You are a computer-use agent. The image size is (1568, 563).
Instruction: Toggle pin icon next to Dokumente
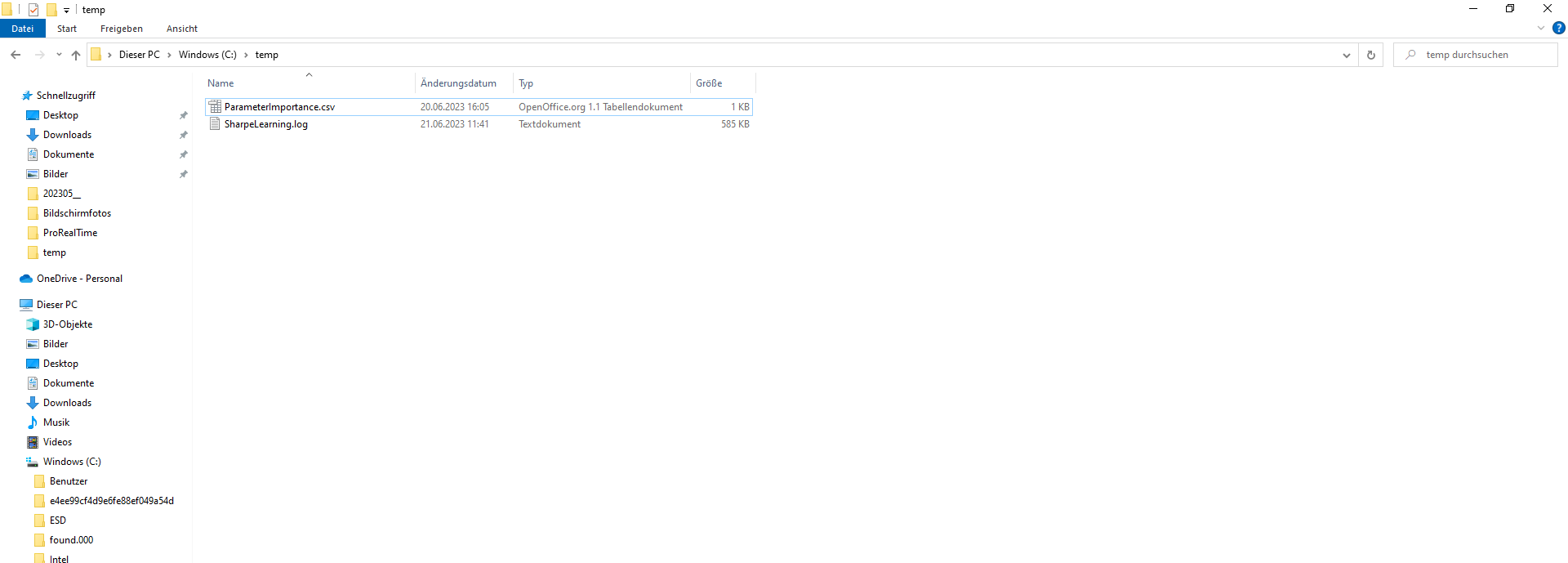point(184,154)
